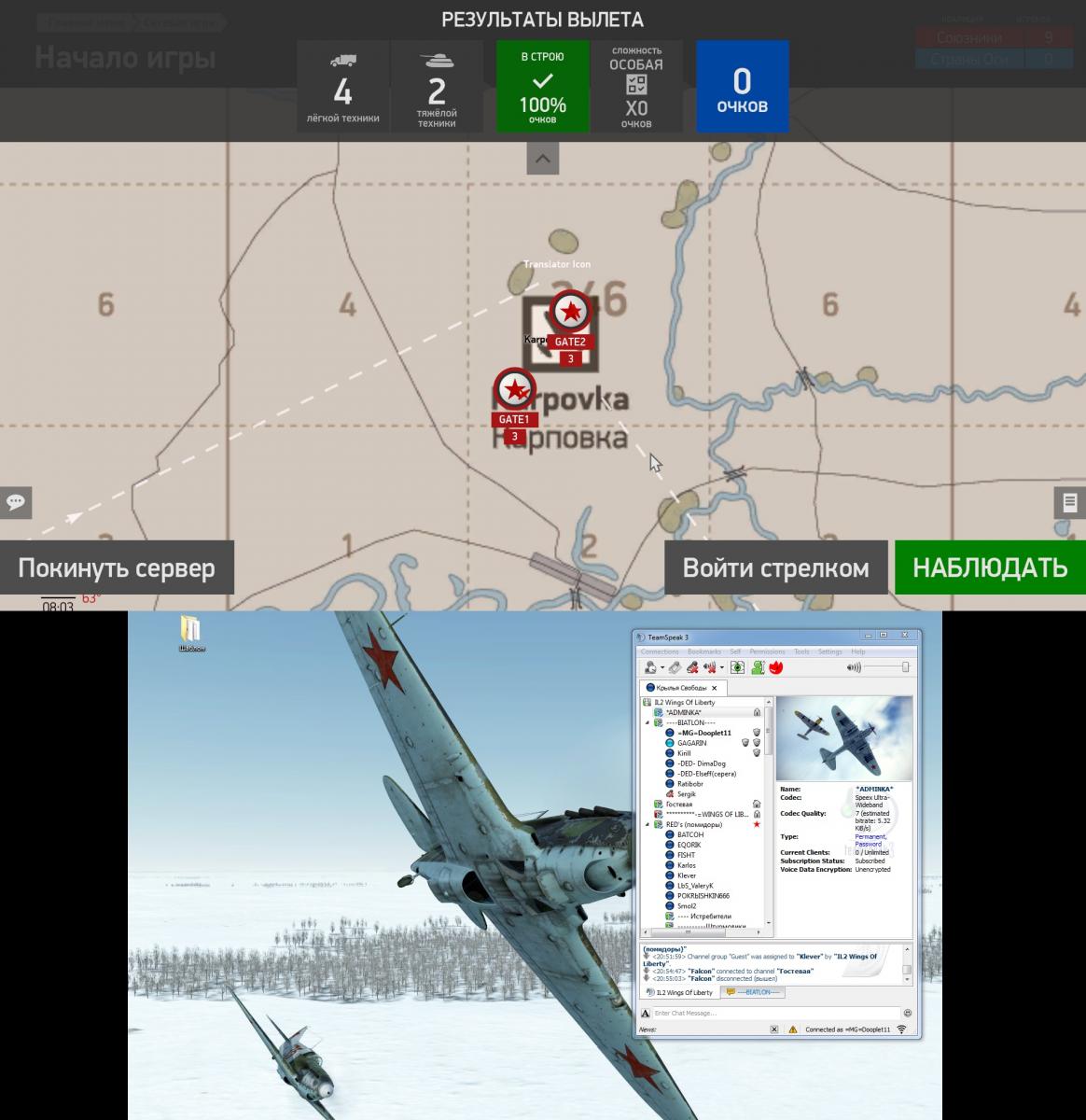Click the heavy vehicles tank result tile
This screenshot has width=1086, height=1120.
[437, 87]
